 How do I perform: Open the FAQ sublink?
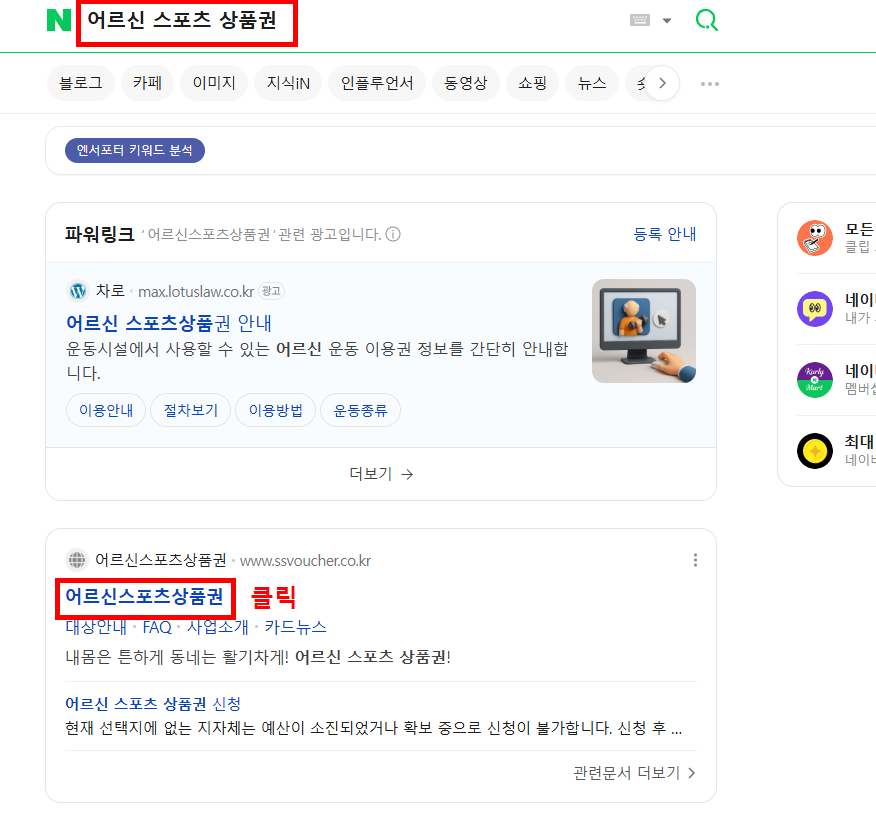coord(157,627)
